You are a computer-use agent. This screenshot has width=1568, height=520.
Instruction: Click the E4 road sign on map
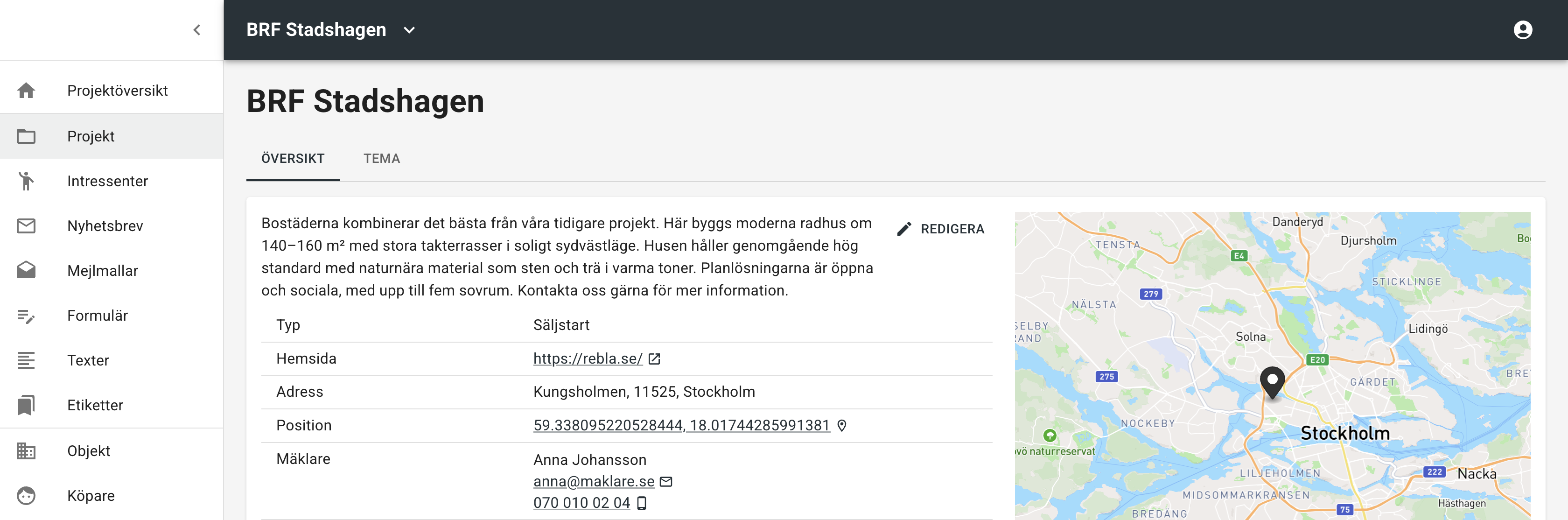click(x=1239, y=256)
